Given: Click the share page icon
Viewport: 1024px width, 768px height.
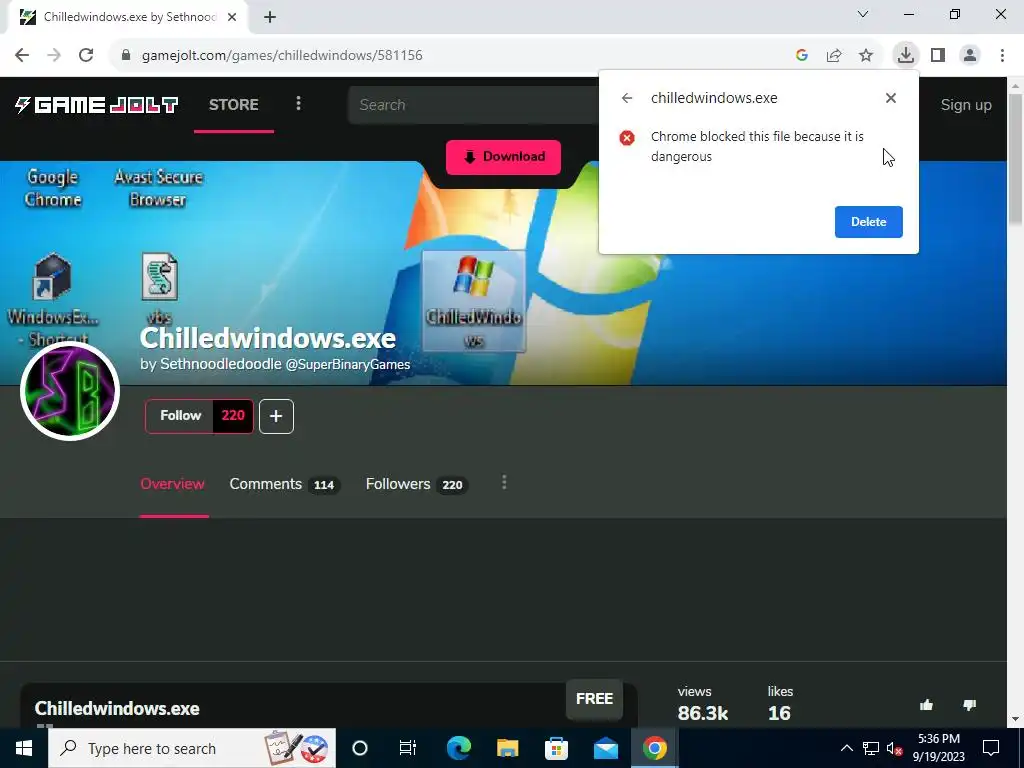Looking at the screenshot, I should (x=834, y=56).
